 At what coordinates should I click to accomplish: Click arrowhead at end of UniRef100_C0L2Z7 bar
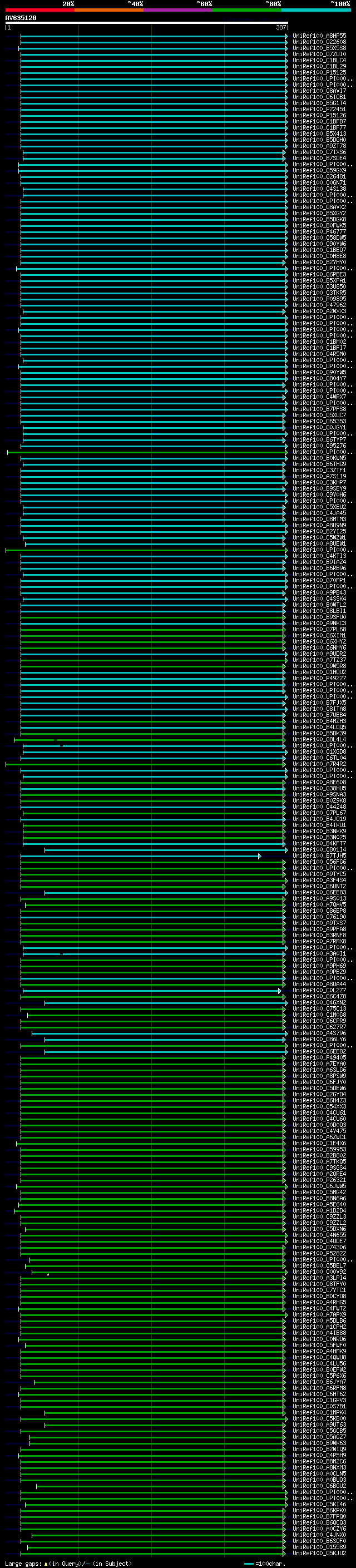pos(280,990)
